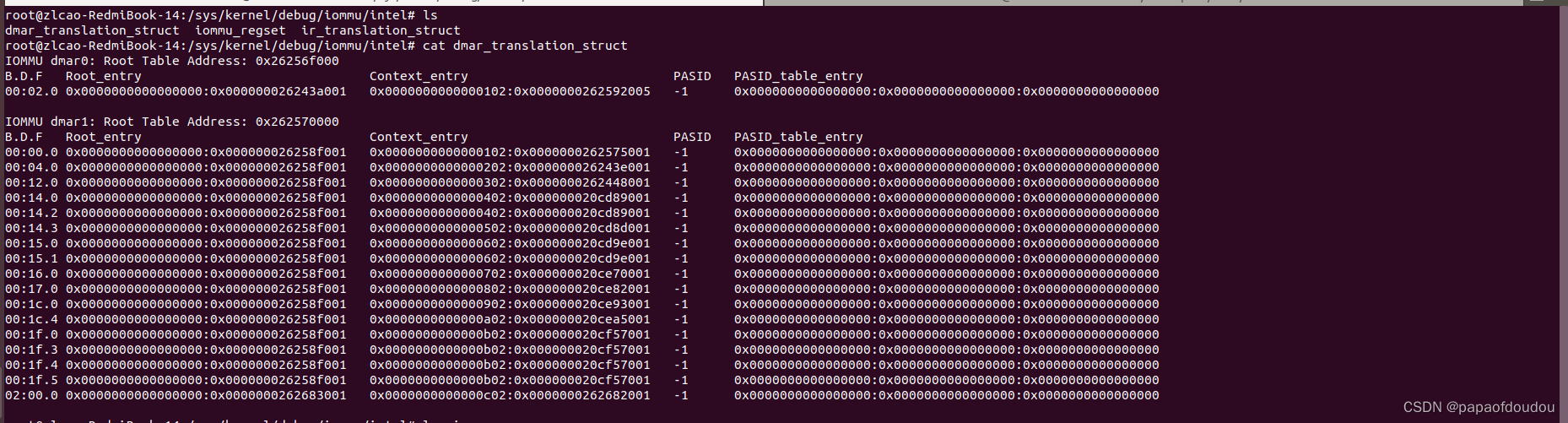
Task: Click context entry ending 20ce82001
Action: pyautogui.click(x=510, y=289)
